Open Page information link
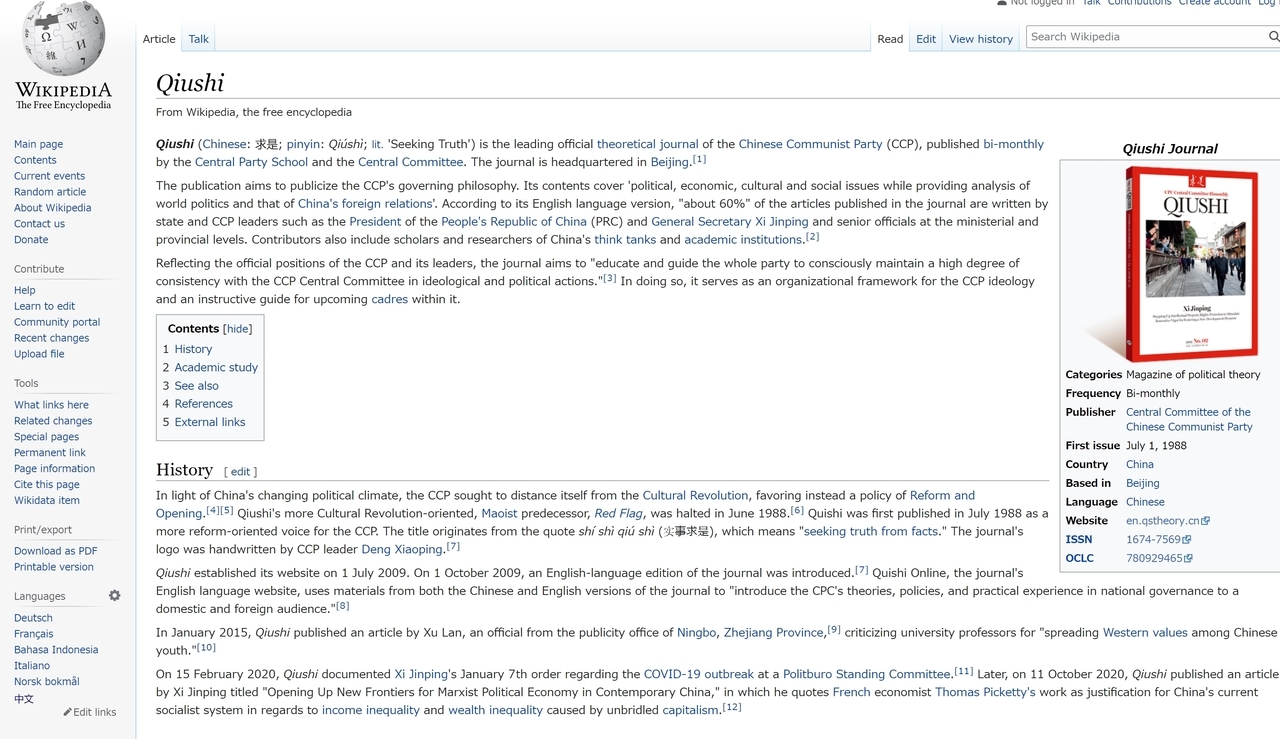The height and width of the screenshot is (739, 1280). (x=54, y=469)
